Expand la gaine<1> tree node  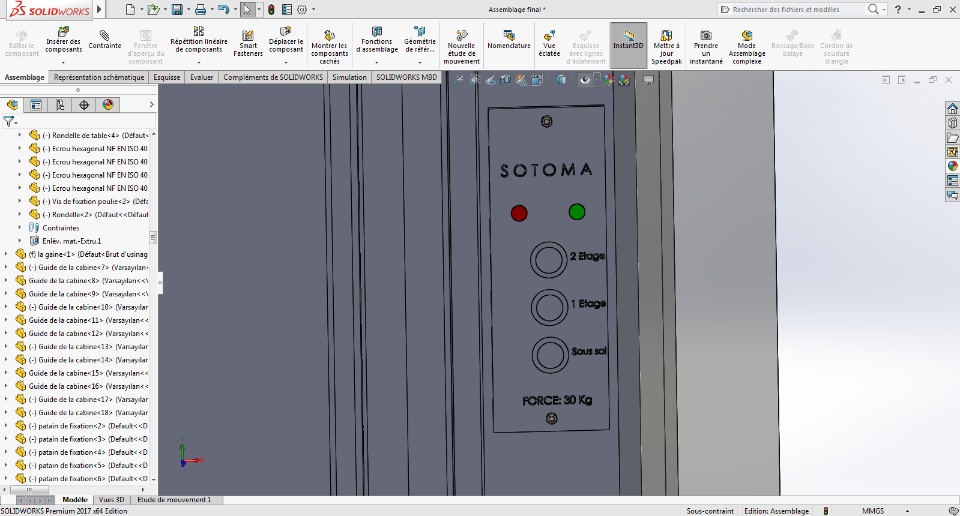6,254
